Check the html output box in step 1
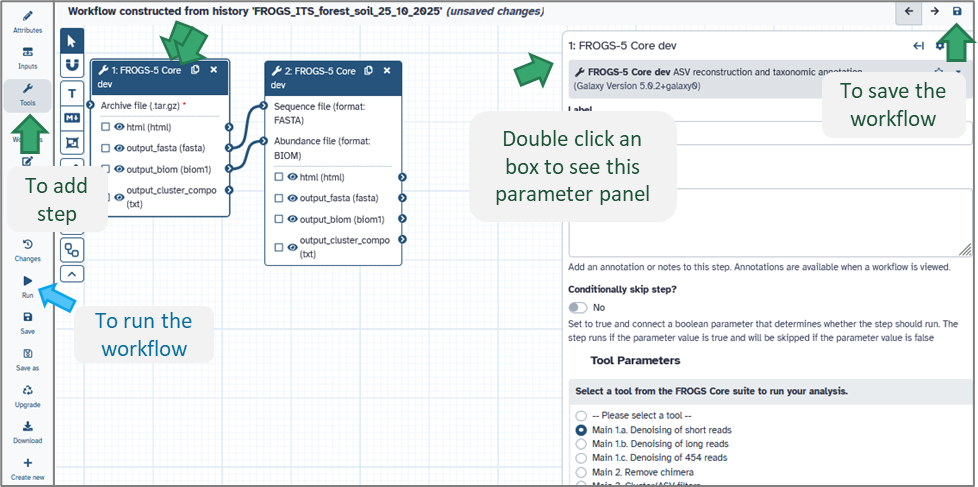 105,127
